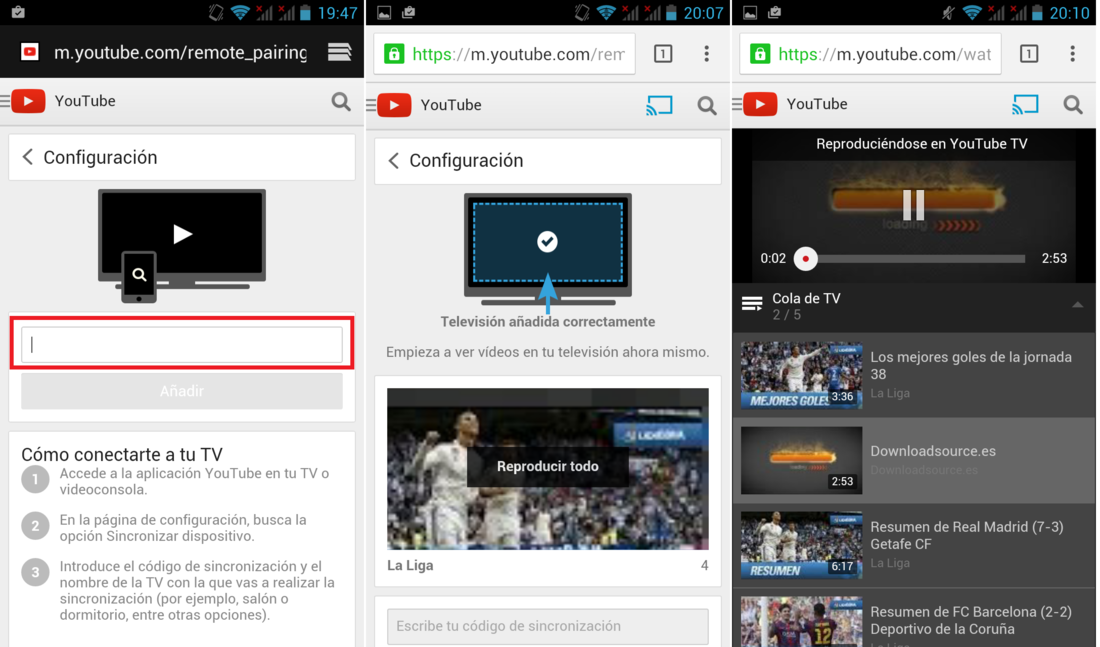Tap the left browser address bar URL
1100x647 pixels.
coord(180,53)
